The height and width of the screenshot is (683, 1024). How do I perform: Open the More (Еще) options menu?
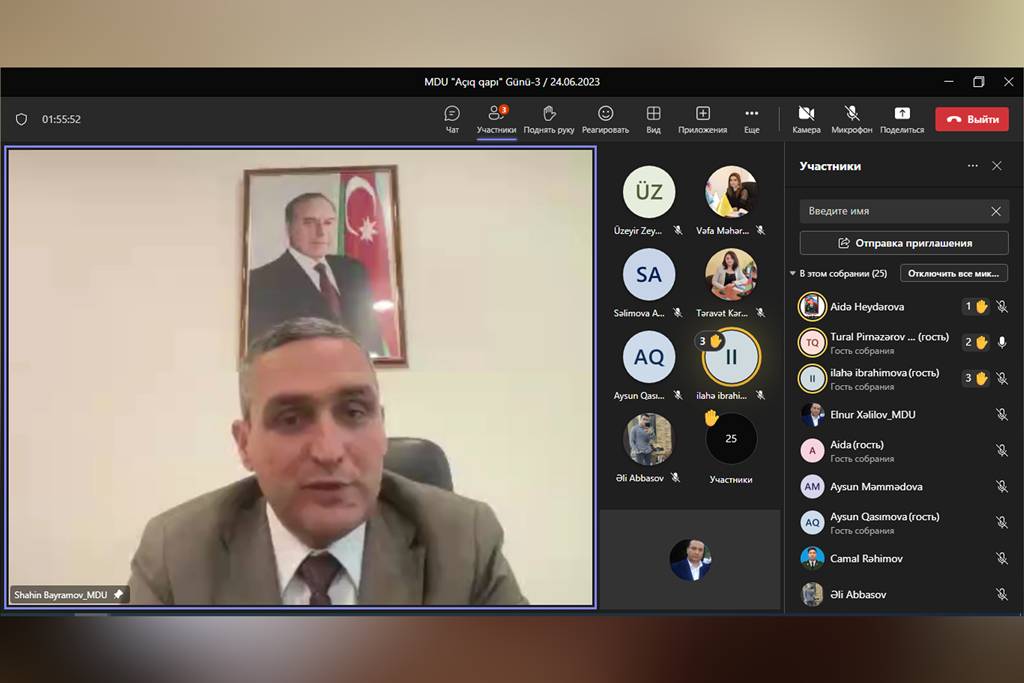tap(752, 114)
